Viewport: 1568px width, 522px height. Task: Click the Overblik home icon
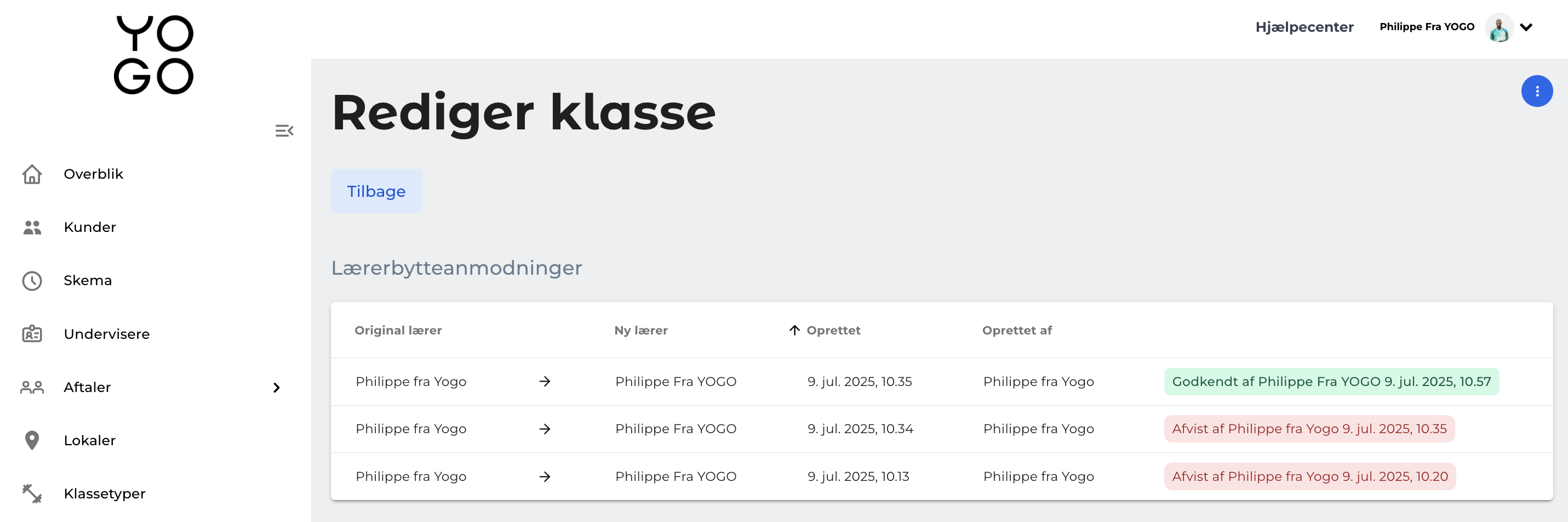pos(32,174)
